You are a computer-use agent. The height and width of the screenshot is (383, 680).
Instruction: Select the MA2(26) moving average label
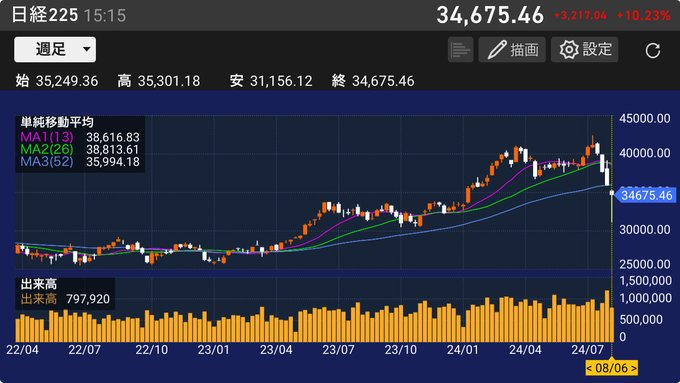click(x=47, y=150)
